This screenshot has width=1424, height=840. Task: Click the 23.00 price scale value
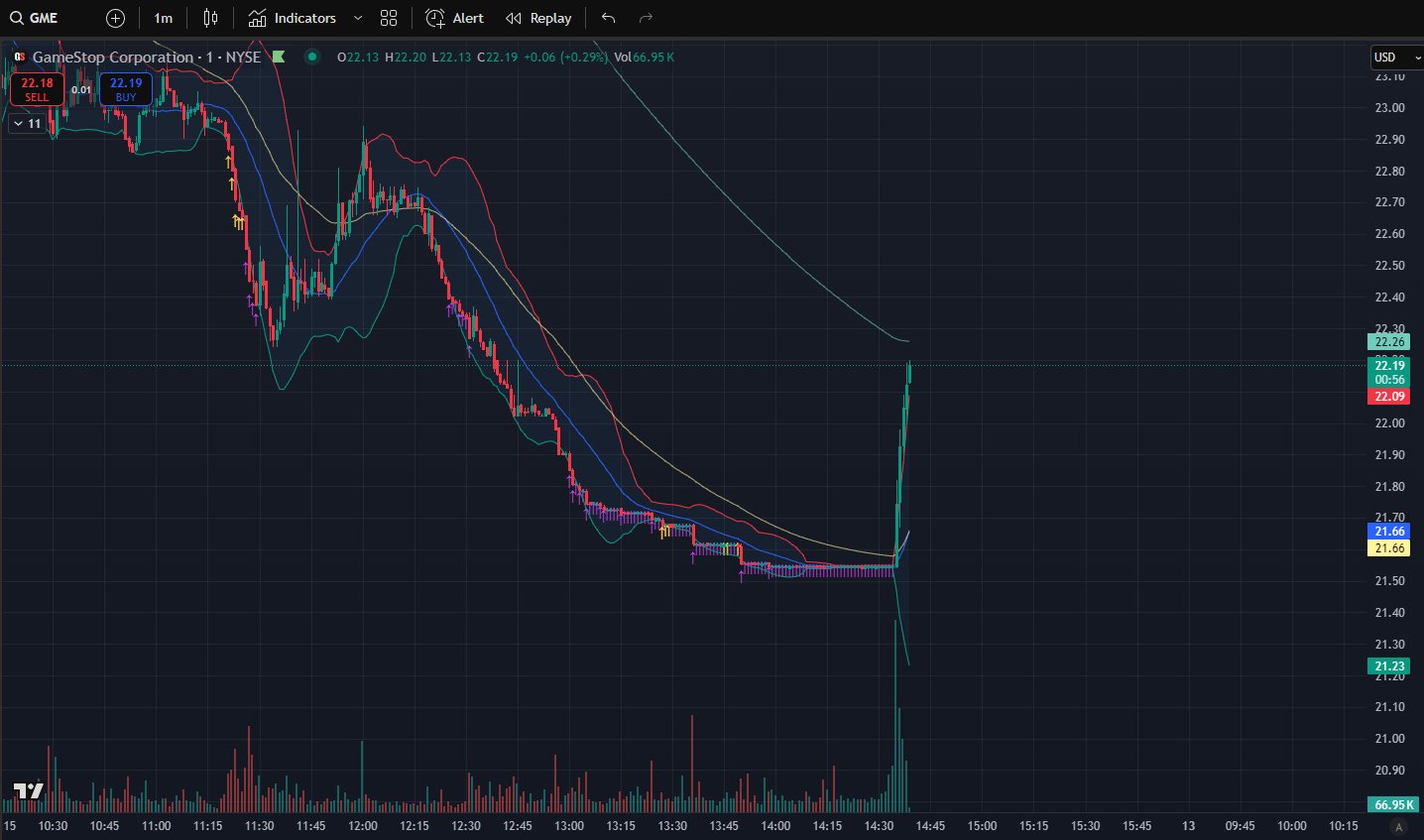coord(1389,108)
